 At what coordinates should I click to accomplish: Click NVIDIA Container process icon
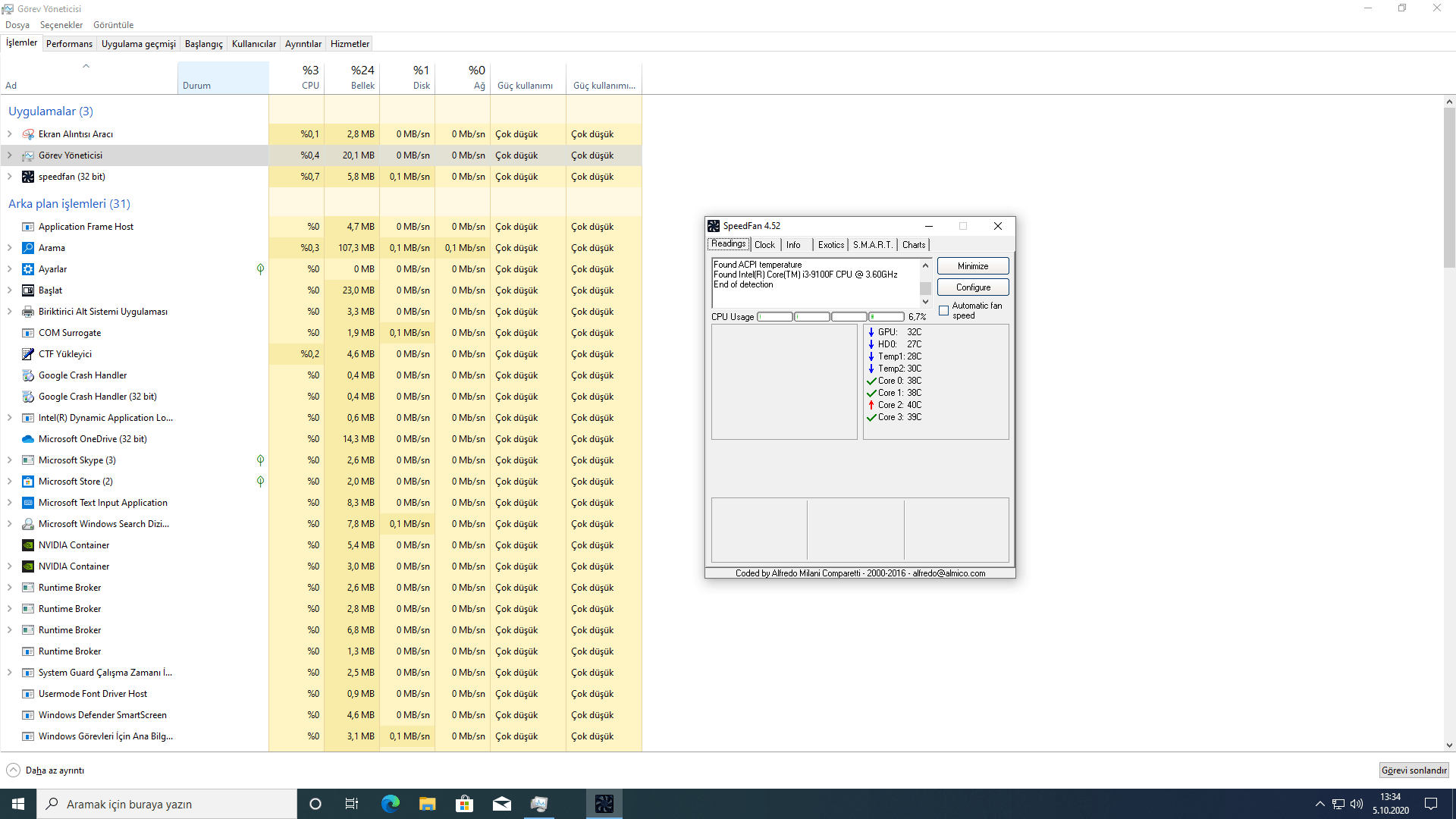click(x=28, y=545)
